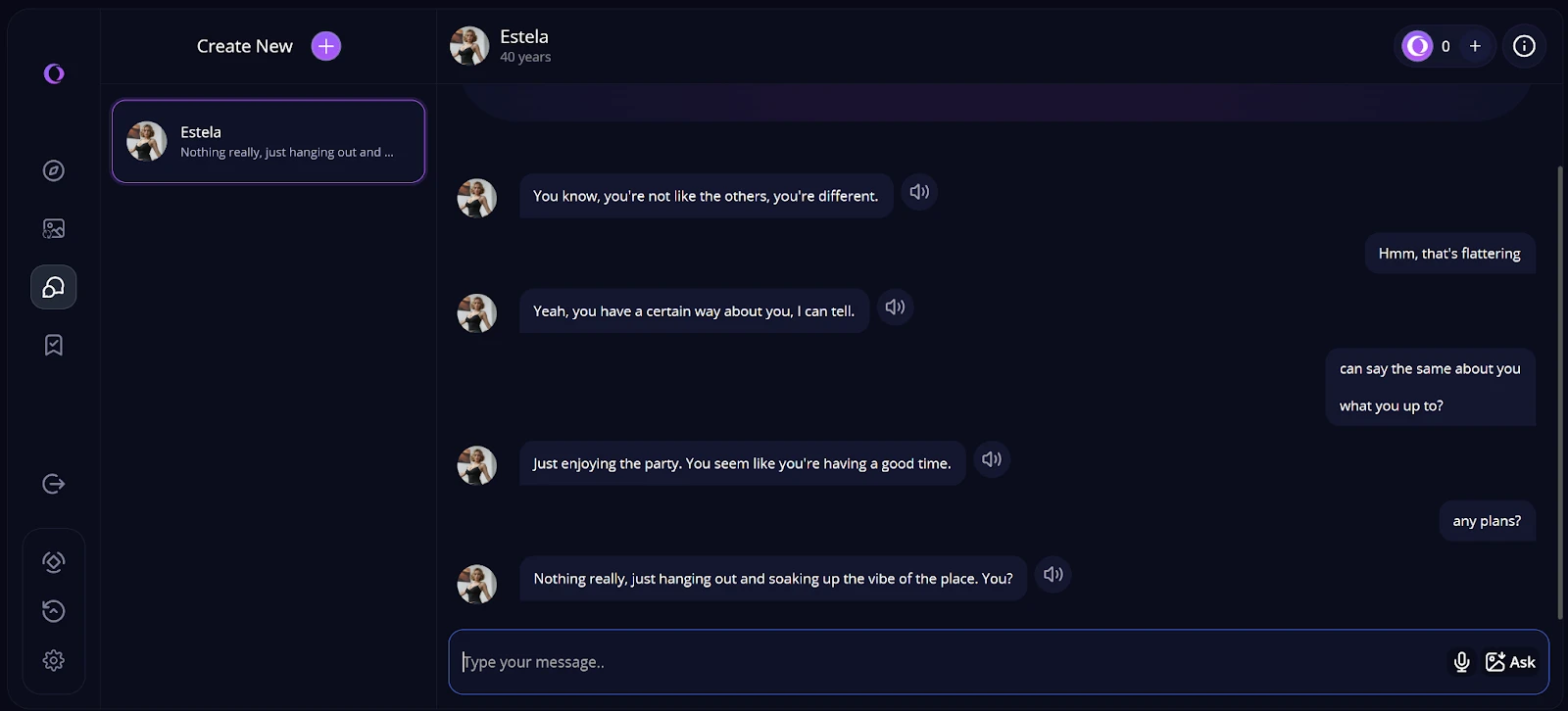Play audio for "You're not like the others" message

point(919,192)
